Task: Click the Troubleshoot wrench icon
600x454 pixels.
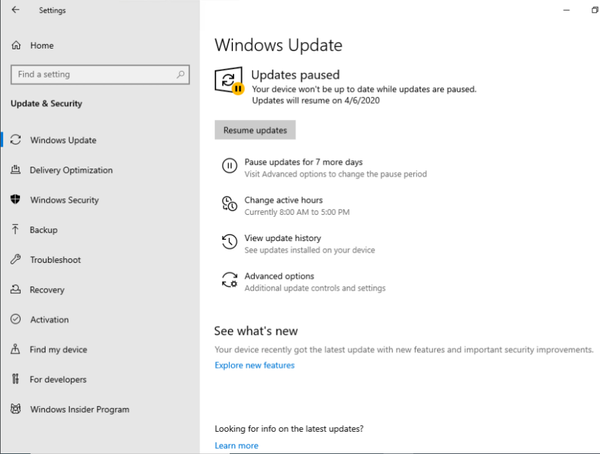Action: pyautogui.click(x=16, y=259)
